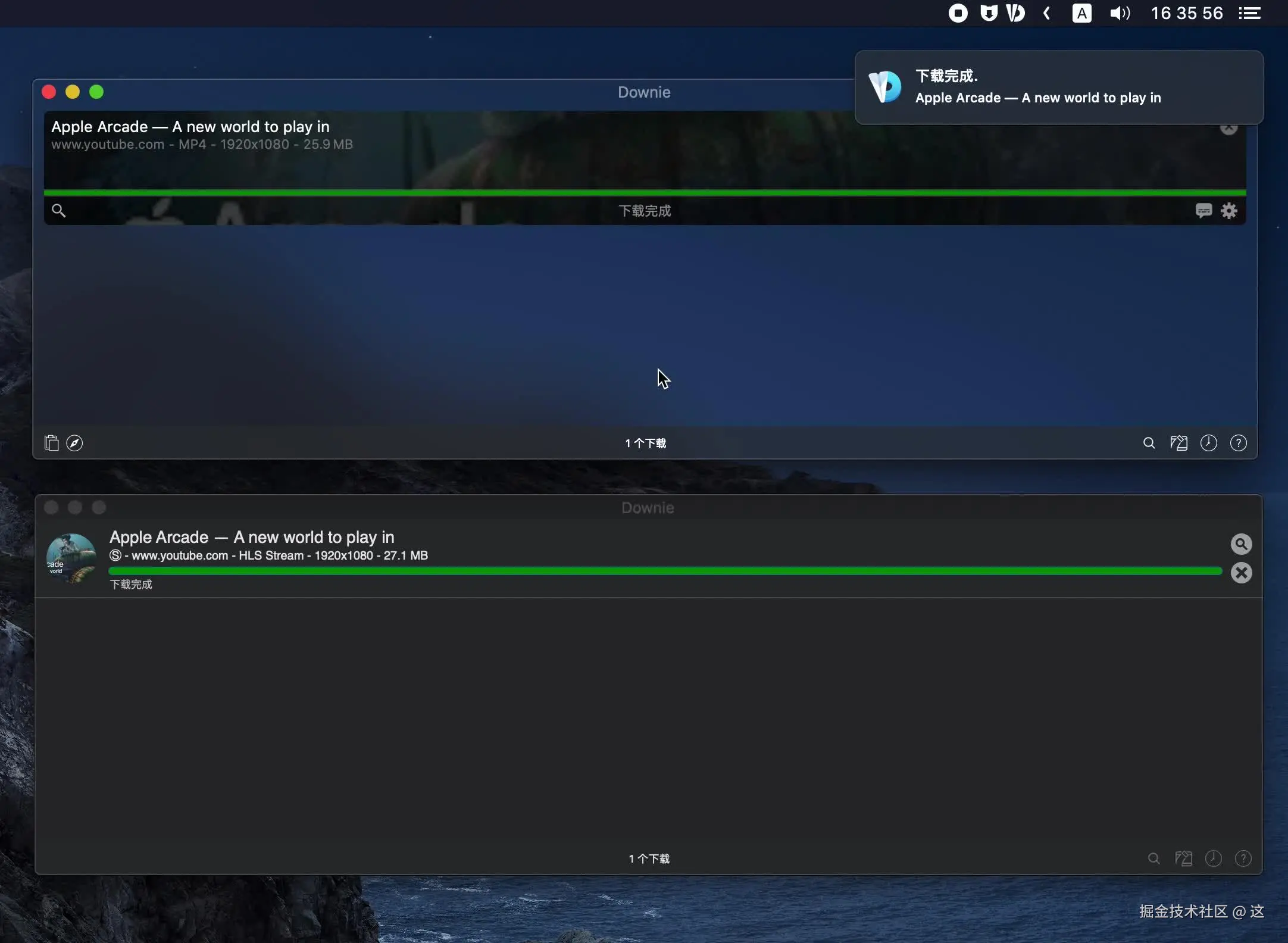The width and height of the screenshot is (1288, 943).
Task: Click the clipboard paste icon in Downie toolbar
Action: click(51, 443)
